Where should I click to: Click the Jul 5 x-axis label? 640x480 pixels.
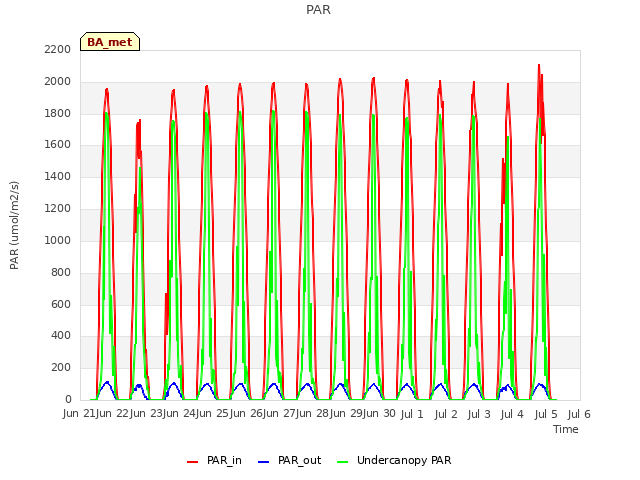point(546,414)
